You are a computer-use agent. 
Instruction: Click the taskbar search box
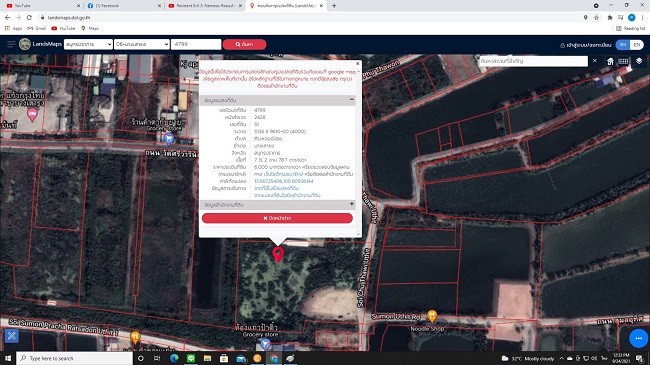pos(75,358)
